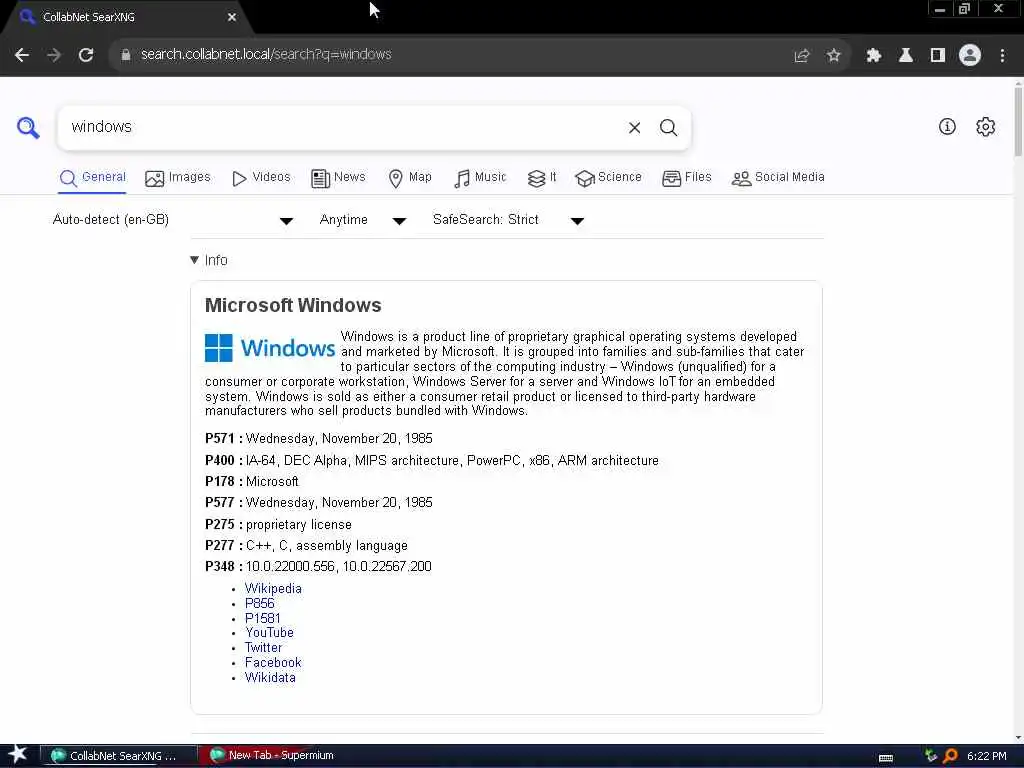Open SearXNG preferences gear
1024x768 pixels.
pos(985,127)
